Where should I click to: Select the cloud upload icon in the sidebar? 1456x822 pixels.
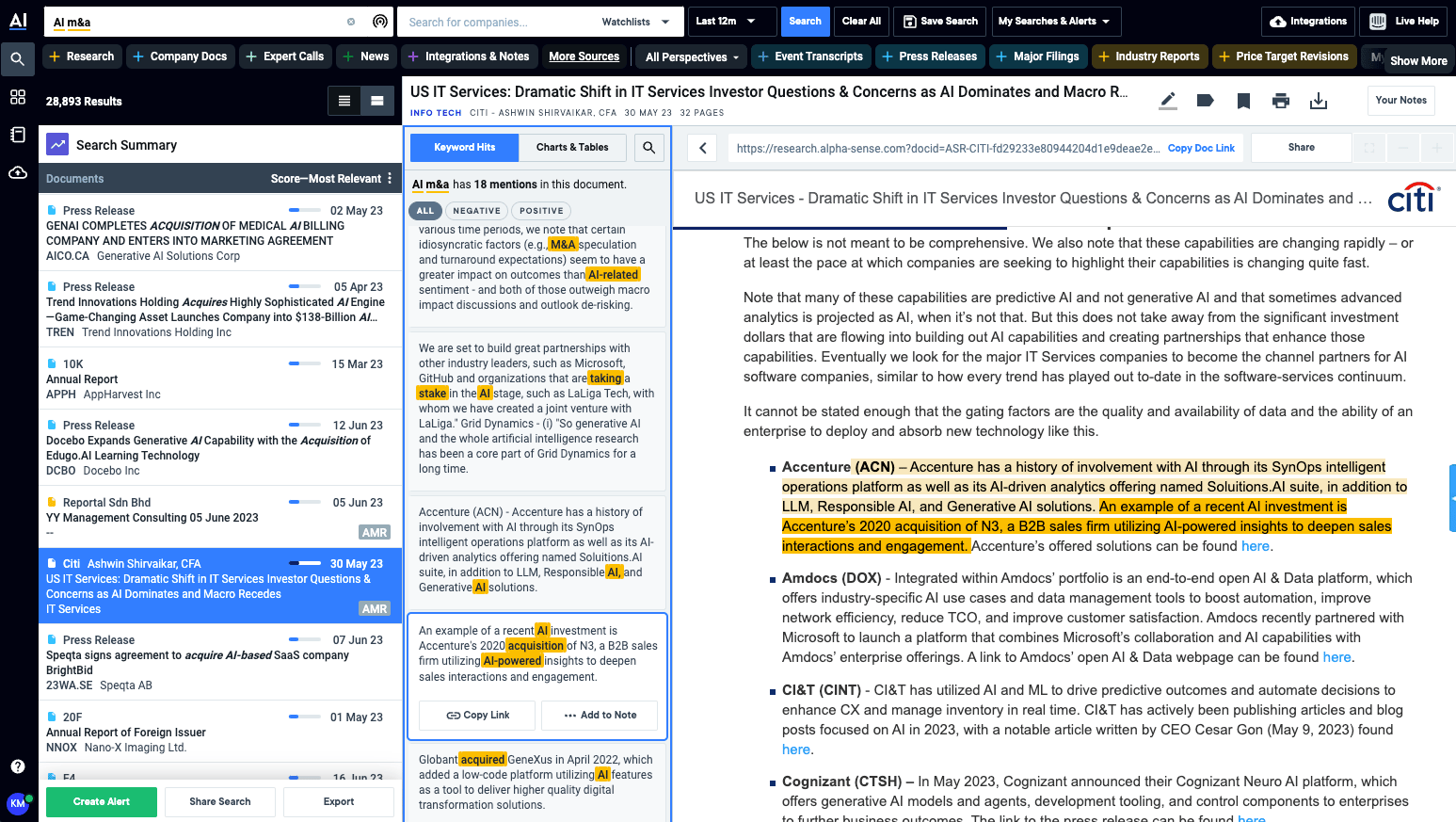click(x=17, y=173)
